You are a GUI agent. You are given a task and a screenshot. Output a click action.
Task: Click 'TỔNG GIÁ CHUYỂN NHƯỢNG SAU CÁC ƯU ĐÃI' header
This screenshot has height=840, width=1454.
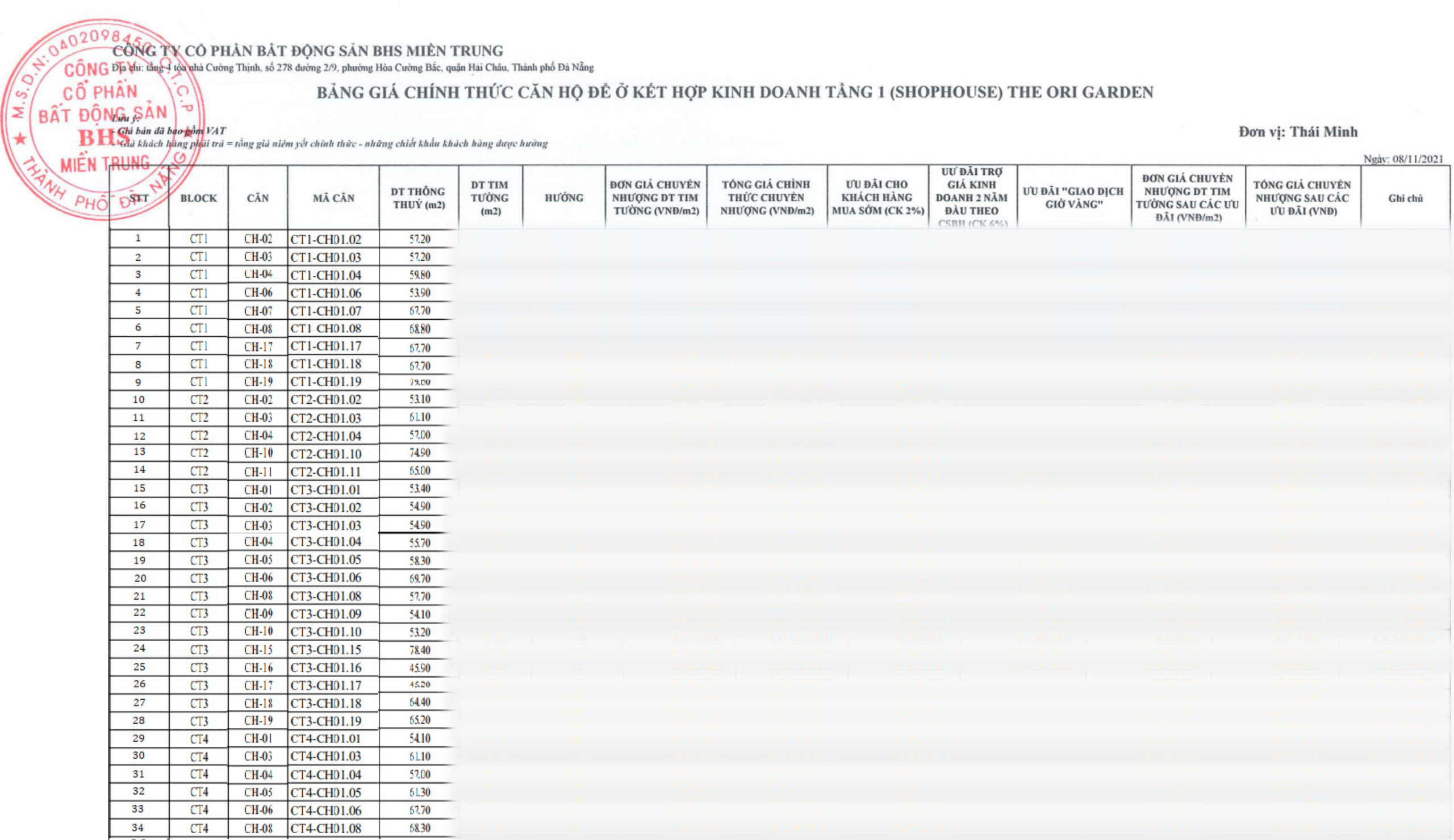click(1302, 198)
